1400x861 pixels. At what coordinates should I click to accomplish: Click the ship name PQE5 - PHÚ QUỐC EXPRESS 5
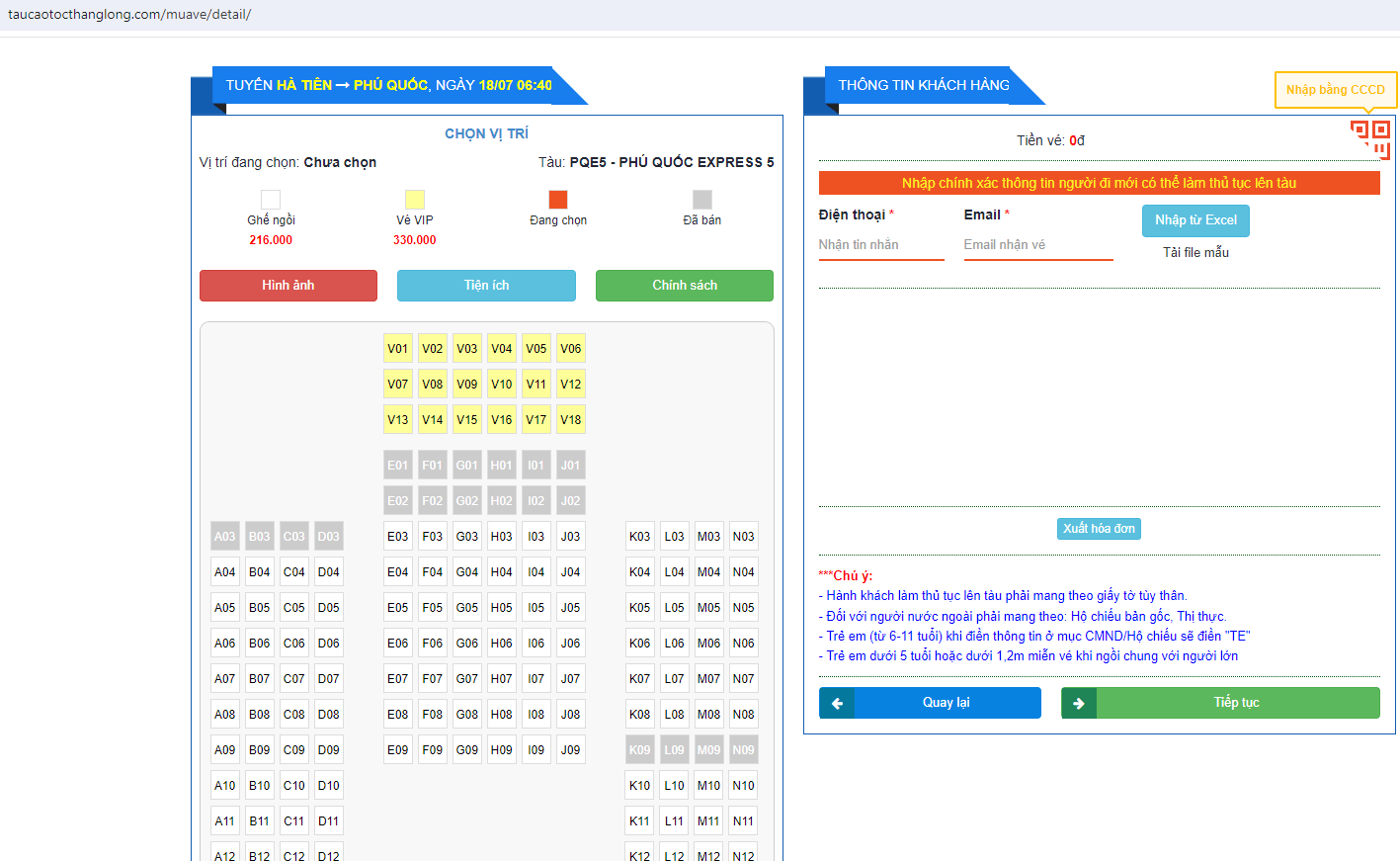[x=672, y=163]
